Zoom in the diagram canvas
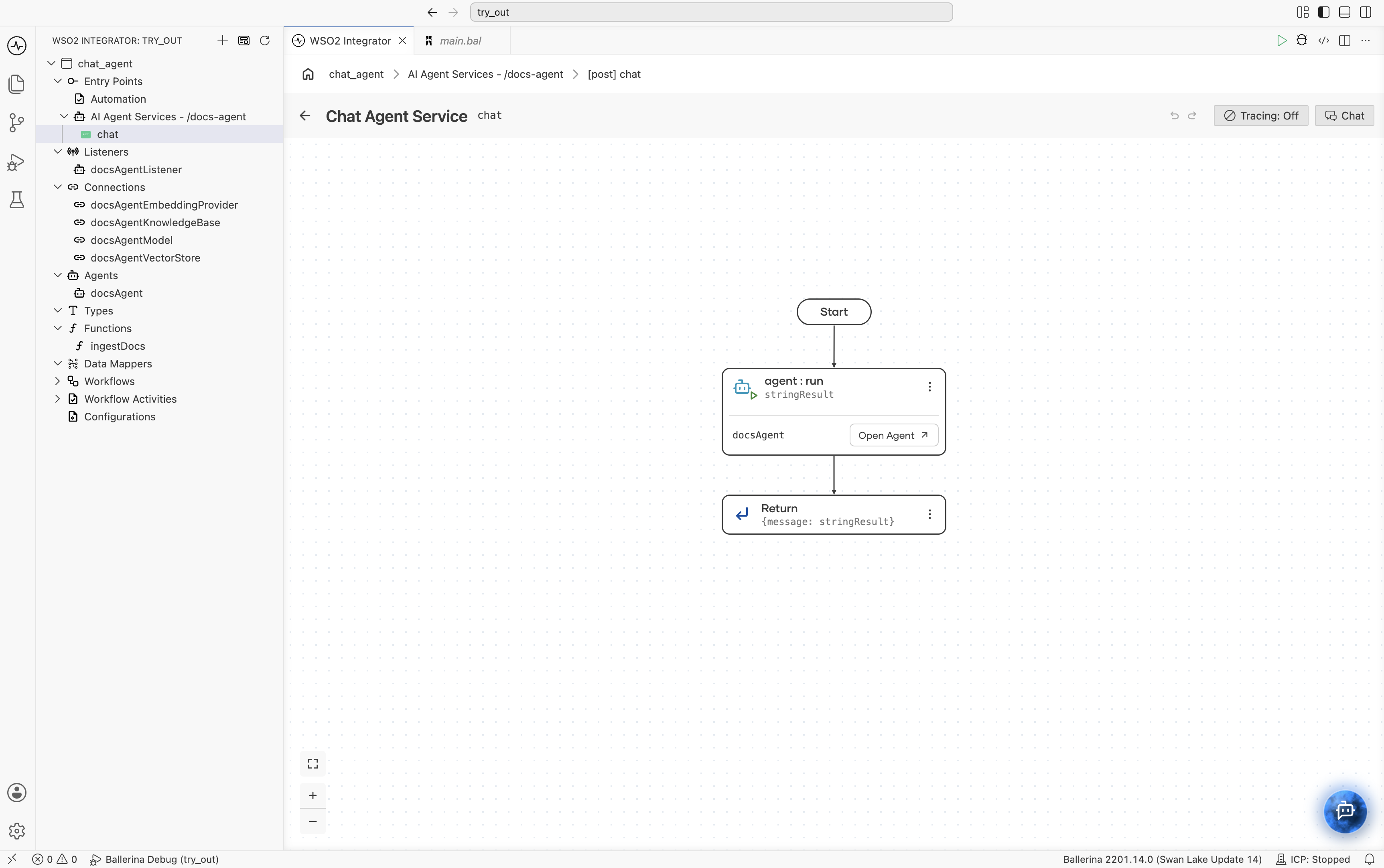Screen dimensions: 1384x868 [x=313, y=796]
